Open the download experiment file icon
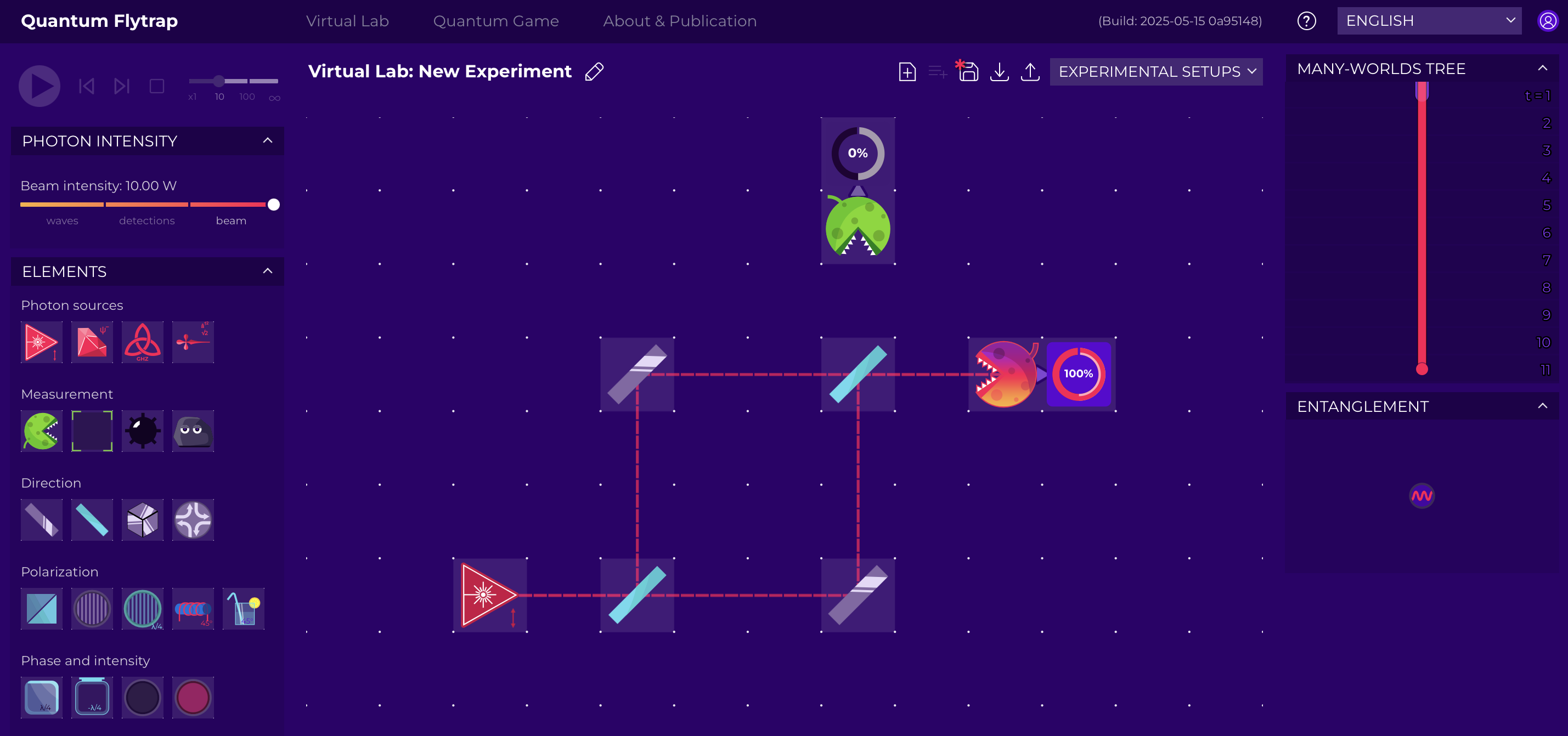 999,71
